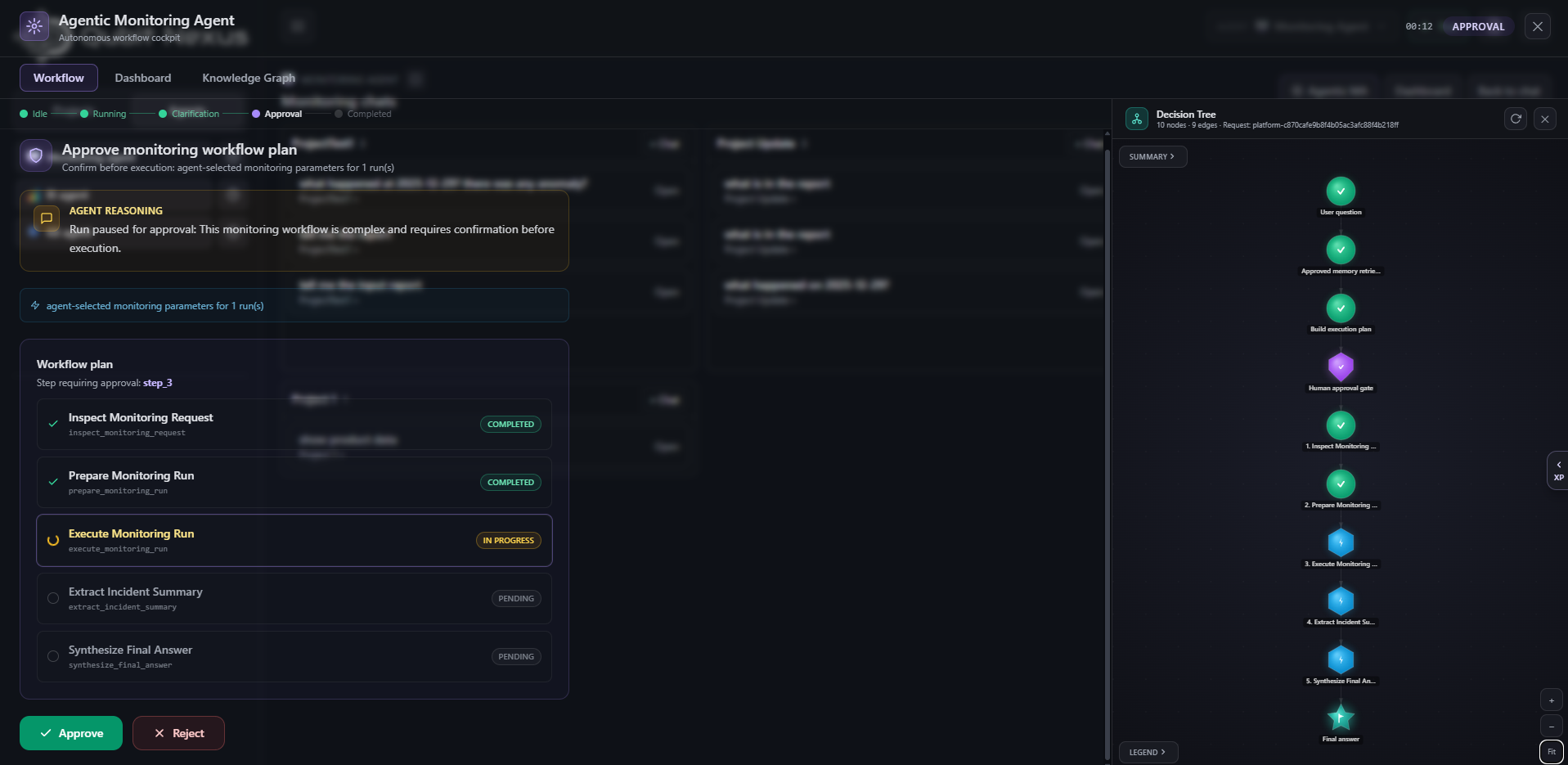Click COMPLETED badge on Inspect Monitoring Request
The width and height of the screenshot is (1568, 765).
510,424
